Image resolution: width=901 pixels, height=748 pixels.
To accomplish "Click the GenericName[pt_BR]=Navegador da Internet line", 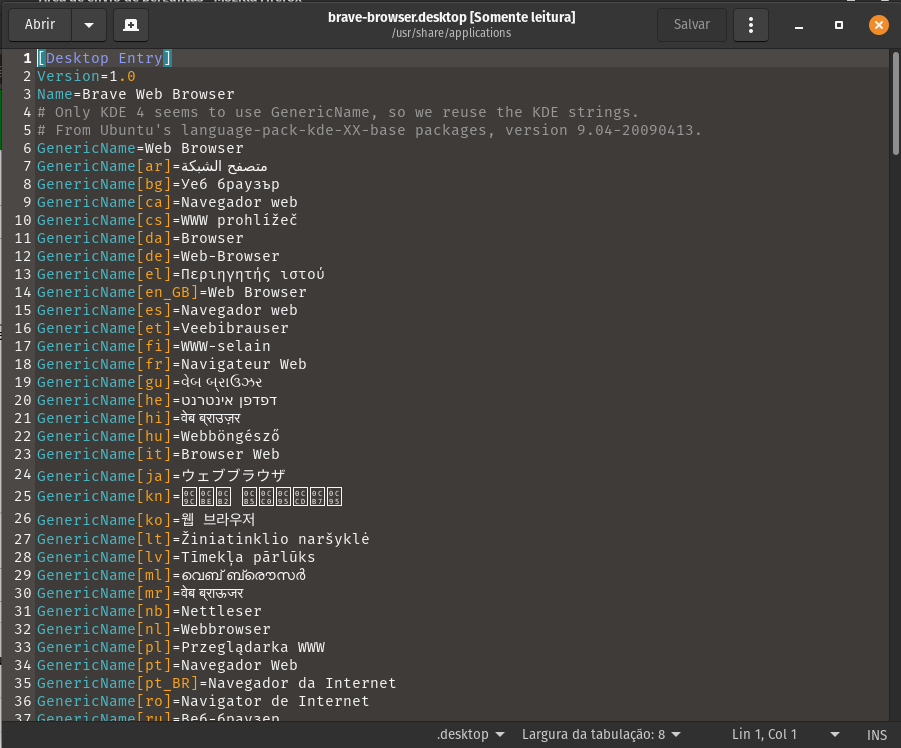I will tap(217, 683).
